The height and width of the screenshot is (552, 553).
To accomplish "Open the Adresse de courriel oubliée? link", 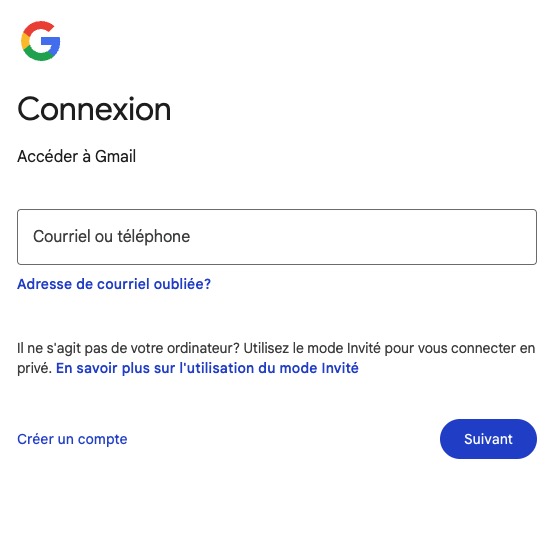I will tap(114, 284).
